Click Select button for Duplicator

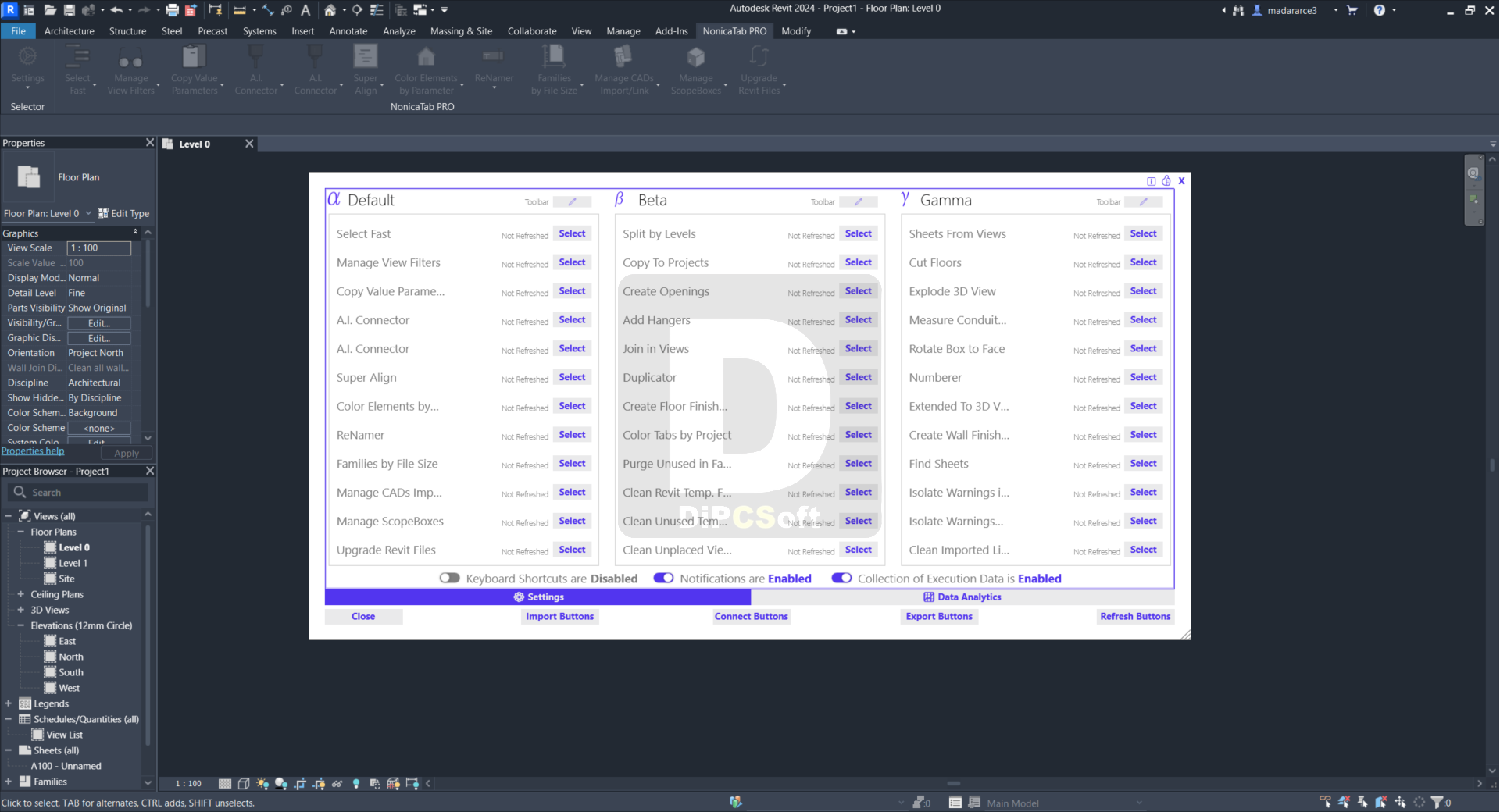coord(858,377)
